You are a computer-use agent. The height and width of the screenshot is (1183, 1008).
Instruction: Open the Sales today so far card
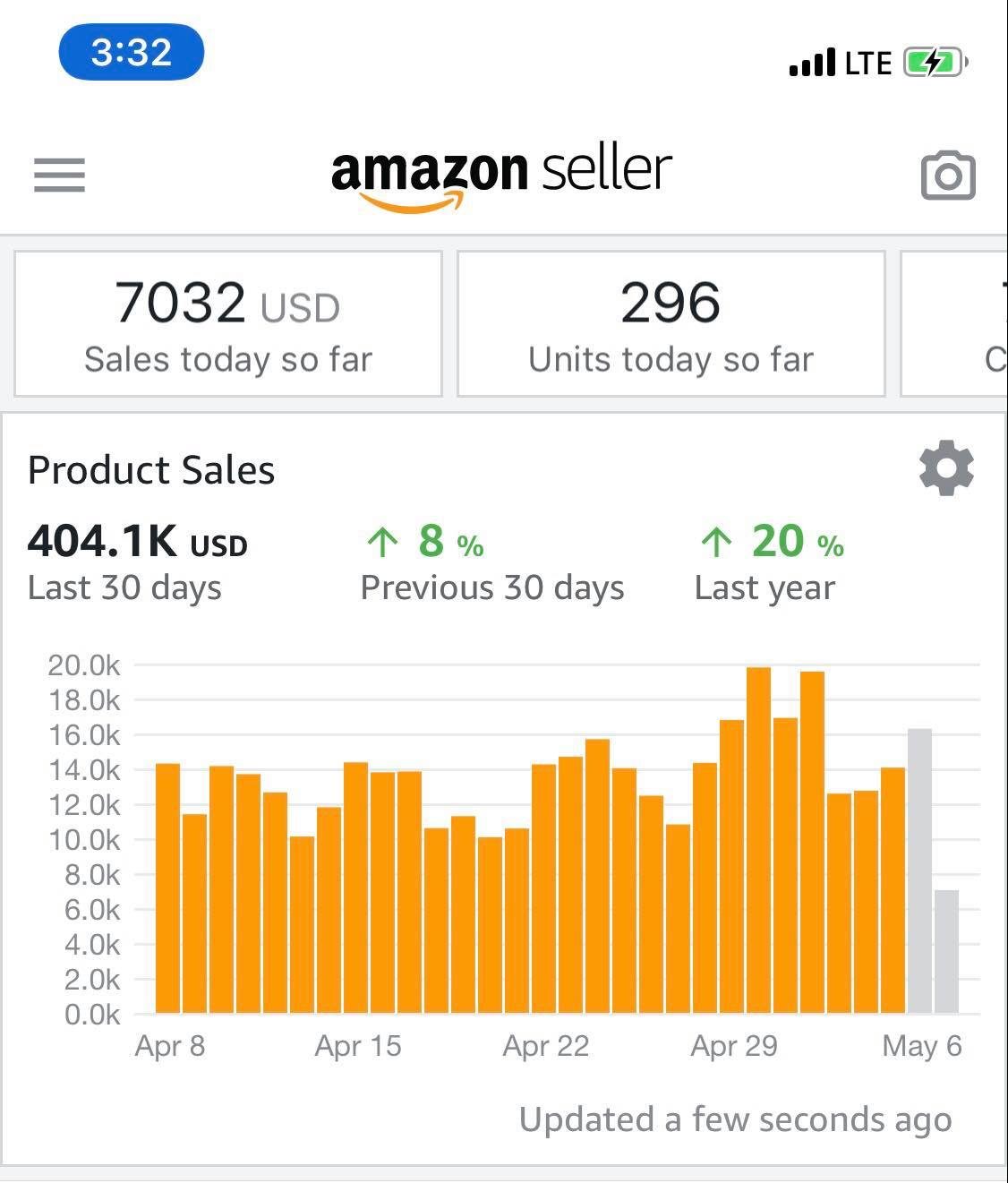point(228,323)
